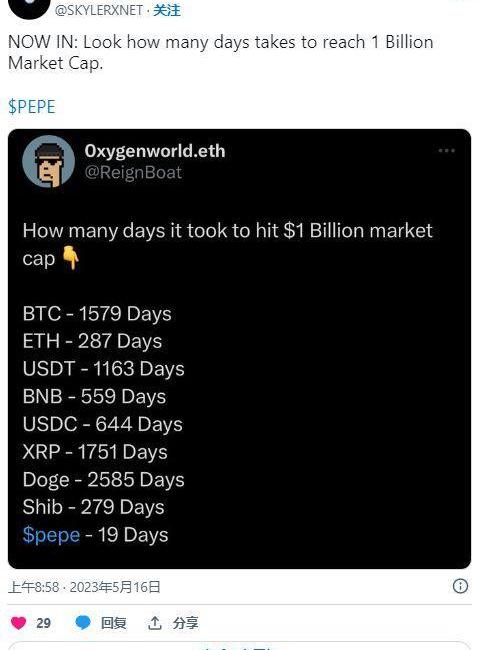Click the @SKYLERXNET handle
Screen dimensions: 482x650
99,10
